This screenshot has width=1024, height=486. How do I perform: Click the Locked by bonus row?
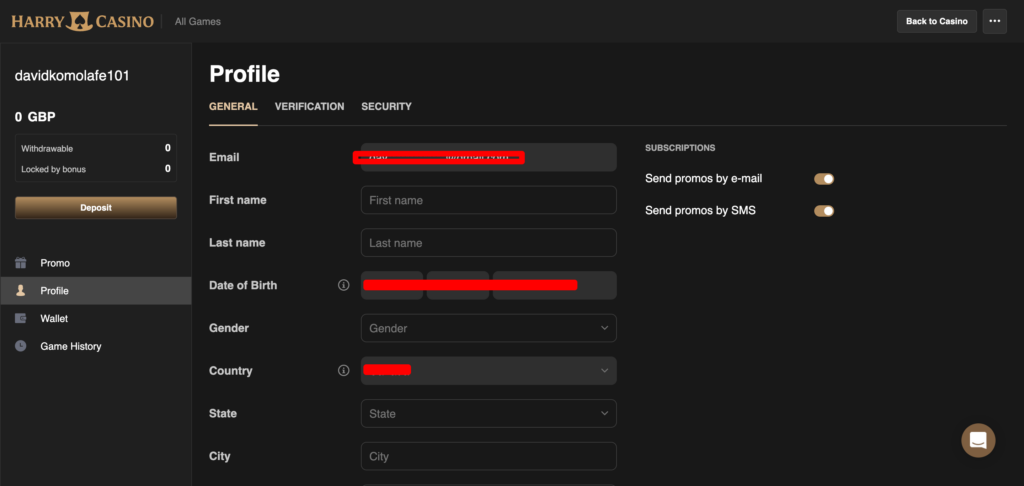click(x=96, y=169)
